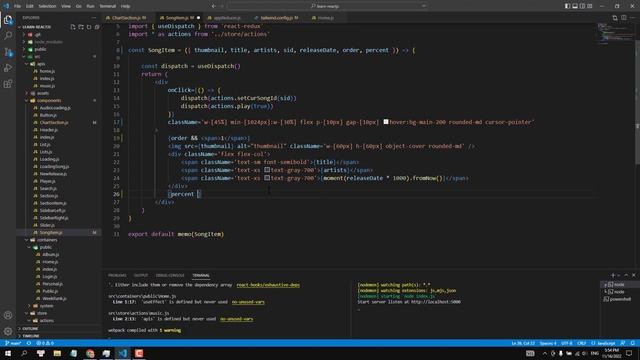
Task: Open the Windows Start menu
Action: point(8,353)
